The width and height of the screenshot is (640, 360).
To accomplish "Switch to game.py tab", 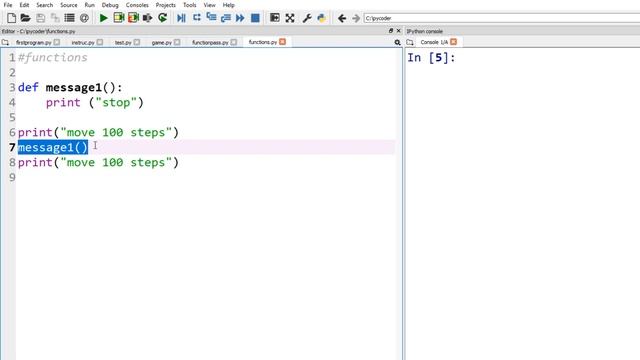I will tap(162, 42).
